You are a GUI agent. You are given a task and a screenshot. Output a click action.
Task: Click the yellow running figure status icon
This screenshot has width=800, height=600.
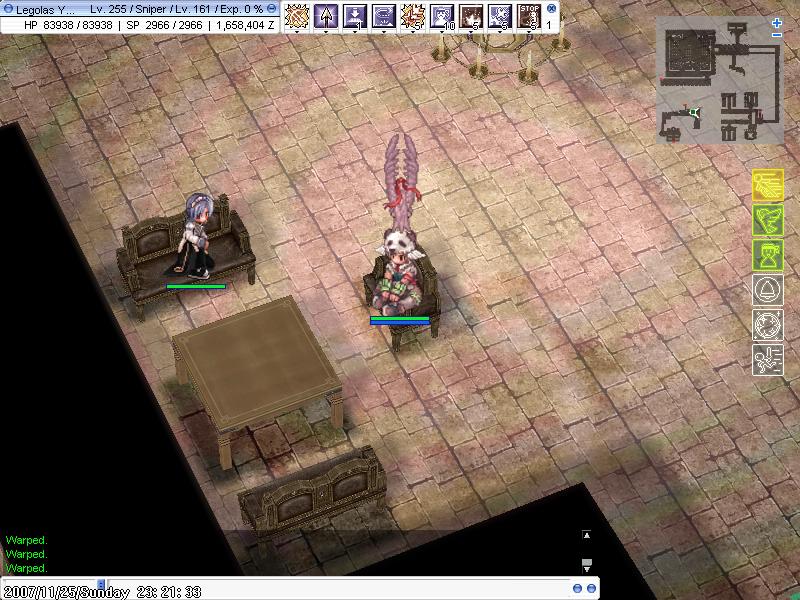point(767,186)
